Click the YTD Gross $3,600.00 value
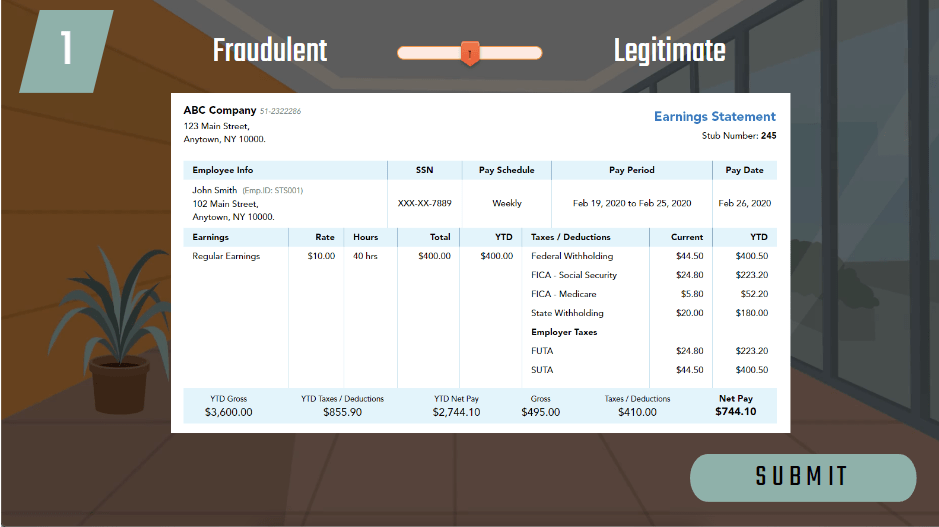This screenshot has height=527, width=939. coord(228,411)
